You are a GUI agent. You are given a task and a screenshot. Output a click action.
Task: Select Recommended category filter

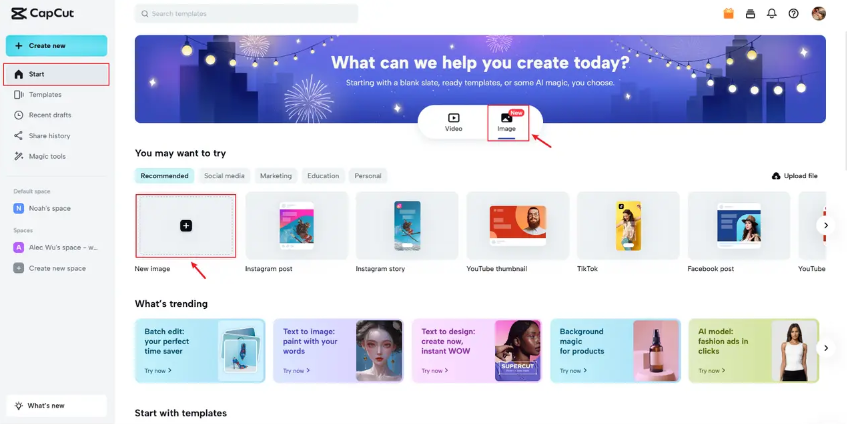point(164,176)
